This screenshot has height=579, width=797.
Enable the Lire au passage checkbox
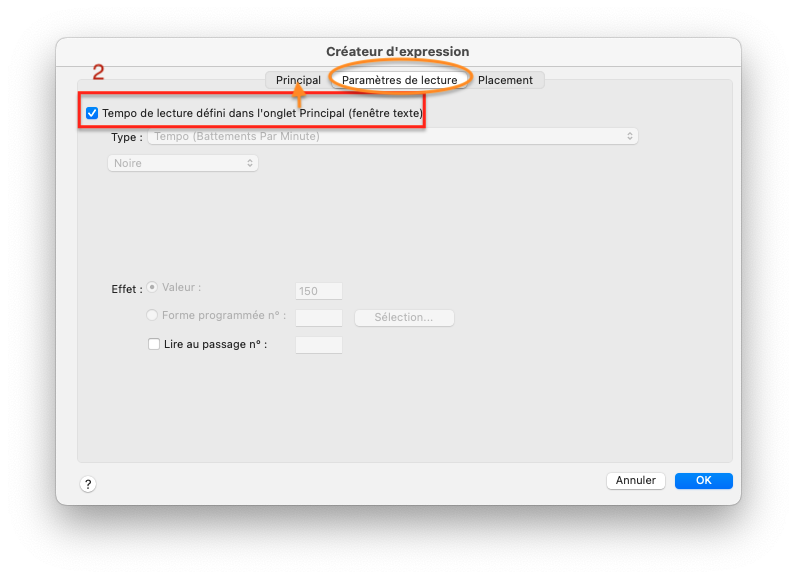[154, 344]
